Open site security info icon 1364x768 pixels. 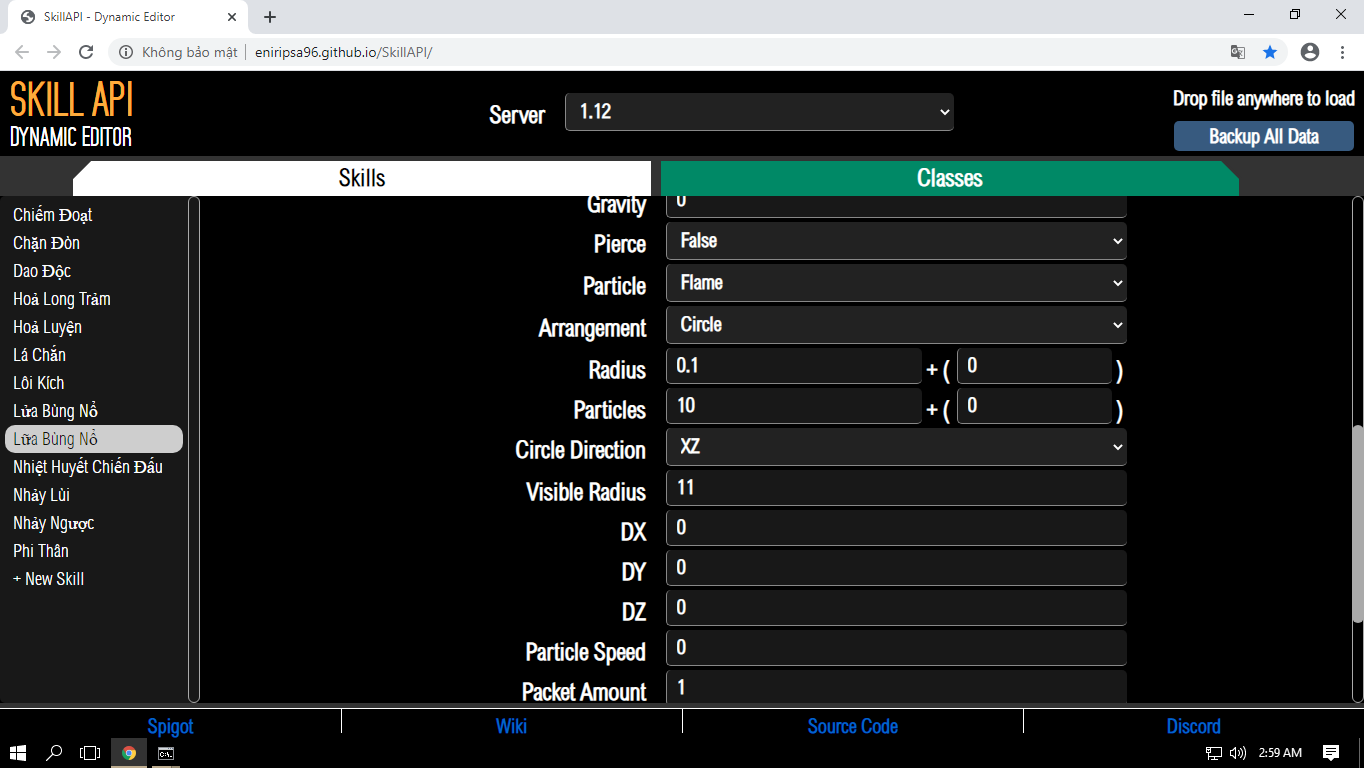(x=127, y=52)
